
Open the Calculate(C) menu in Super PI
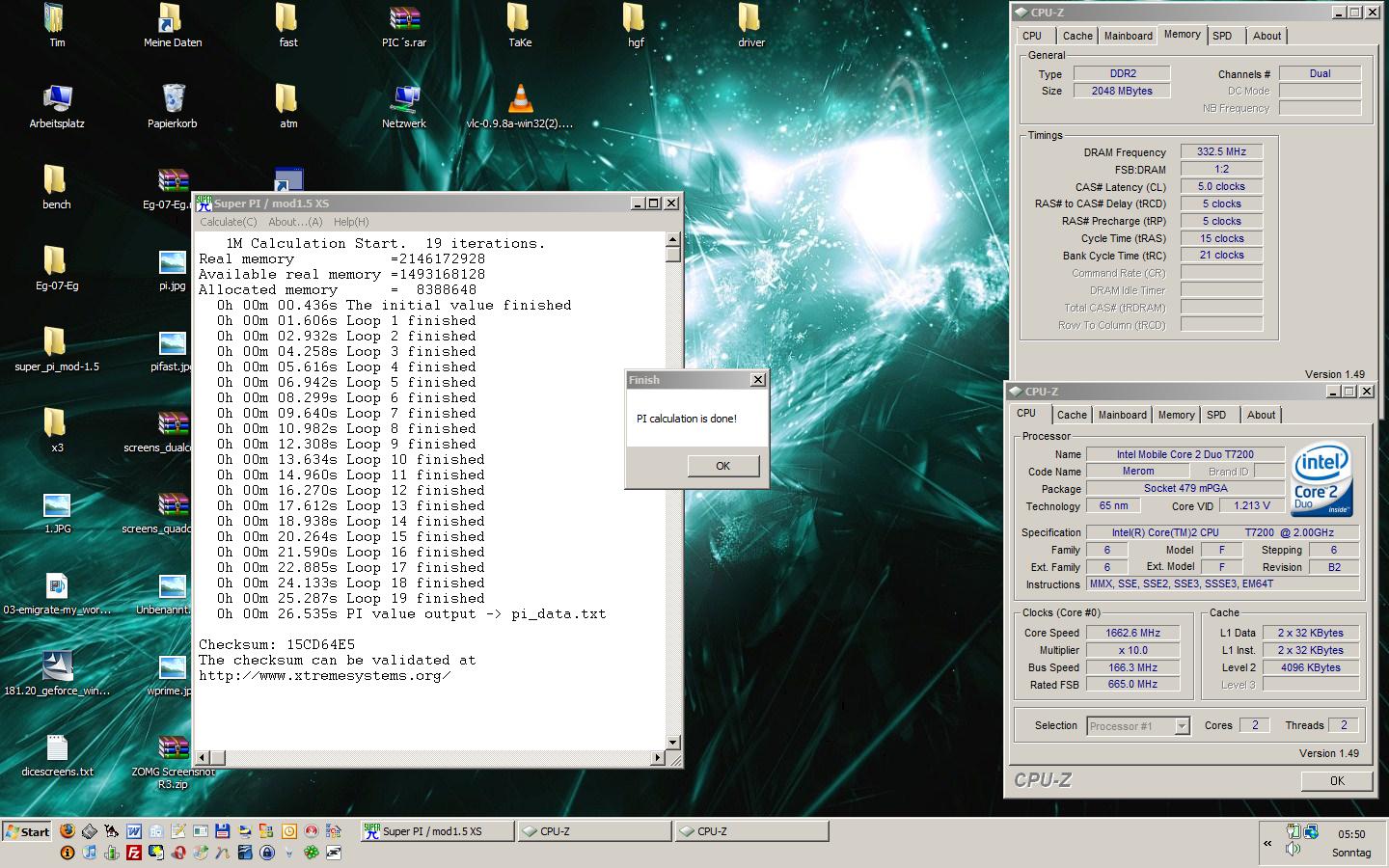228,222
